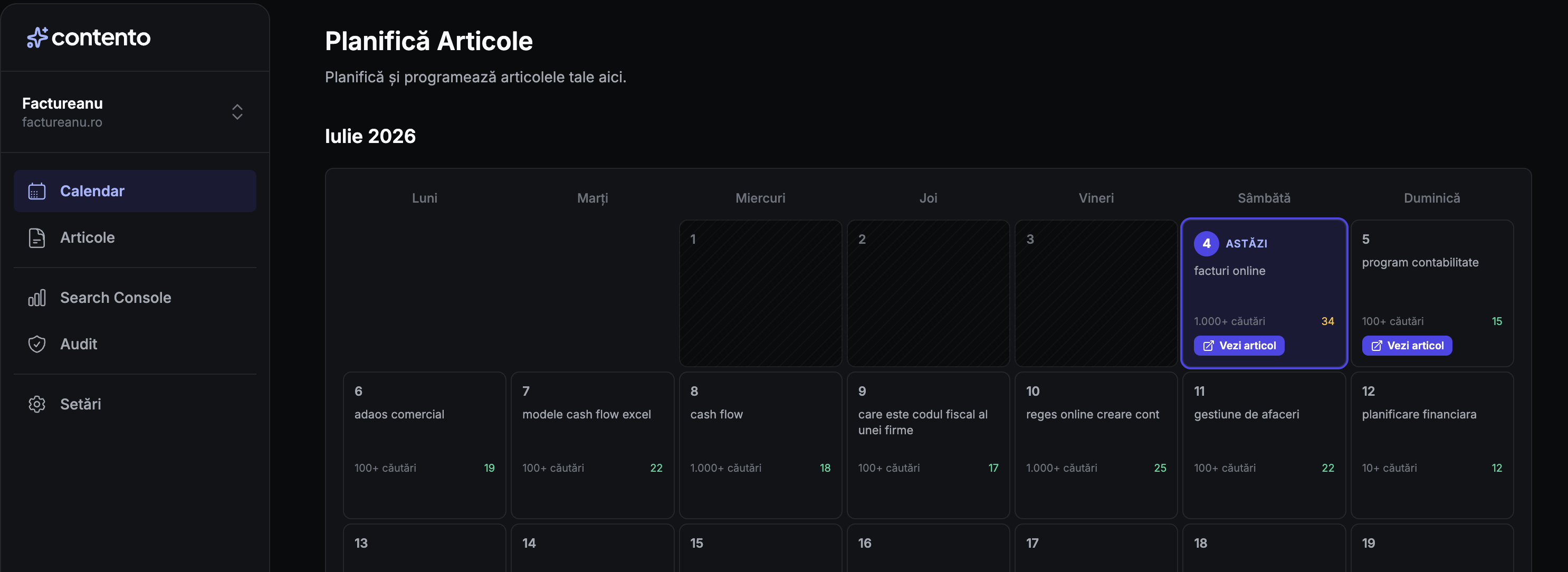Open Setări from the sidebar
The width and height of the screenshot is (1568, 572).
point(135,404)
